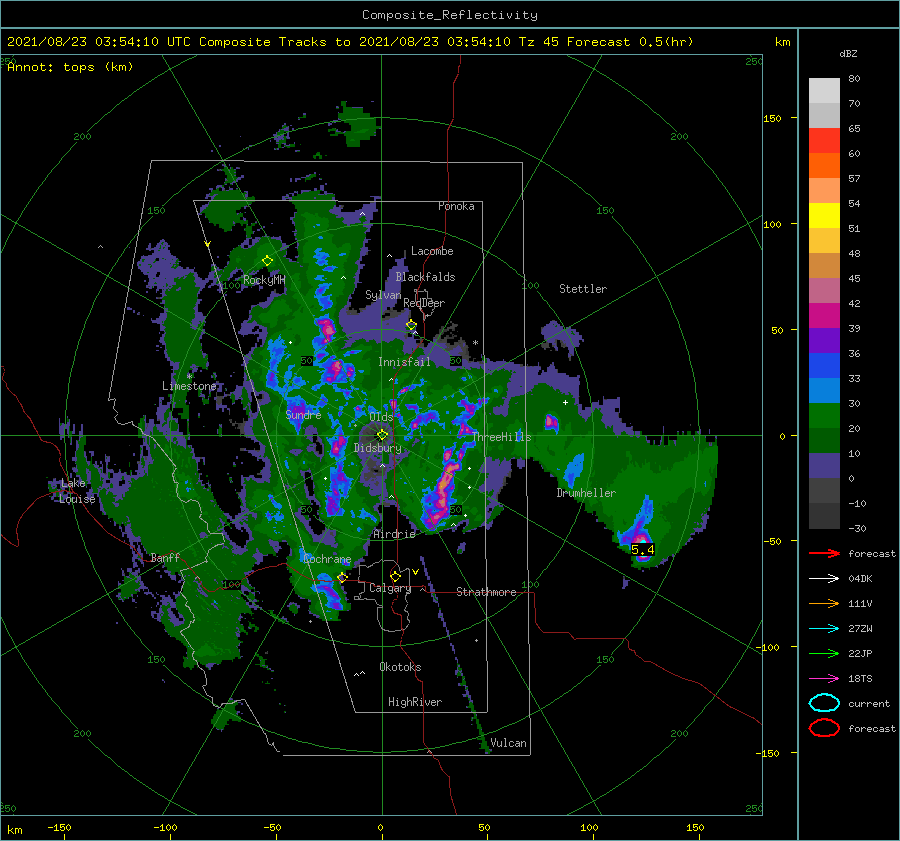
Task: Select the purple swatch between 10 and 0
Action: [824, 466]
